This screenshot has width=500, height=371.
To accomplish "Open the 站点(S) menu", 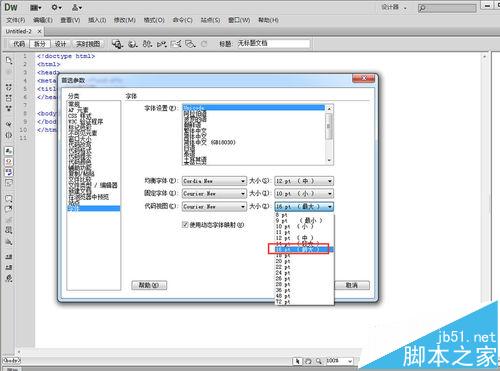I will pos(210,20).
